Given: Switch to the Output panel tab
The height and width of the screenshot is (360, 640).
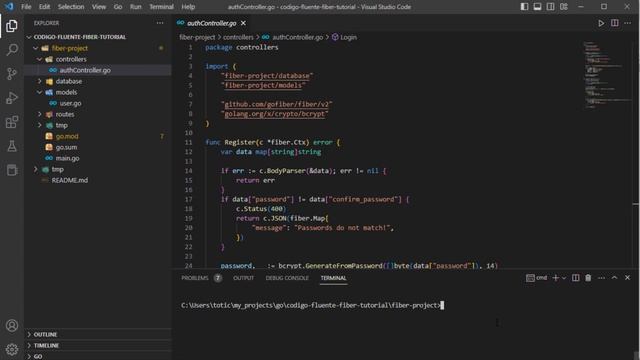Looking at the screenshot, I should tap(244, 278).
